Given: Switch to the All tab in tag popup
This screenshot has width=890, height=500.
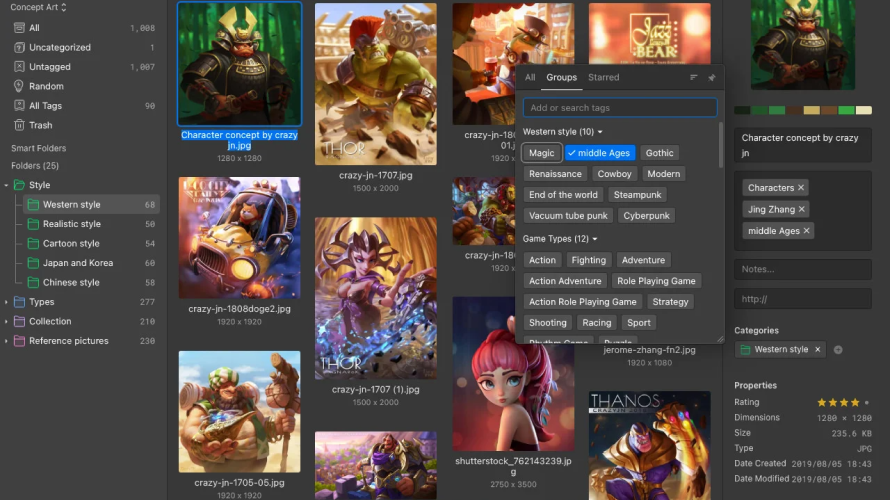Looking at the screenshot, I should click(x=530, y=77).
